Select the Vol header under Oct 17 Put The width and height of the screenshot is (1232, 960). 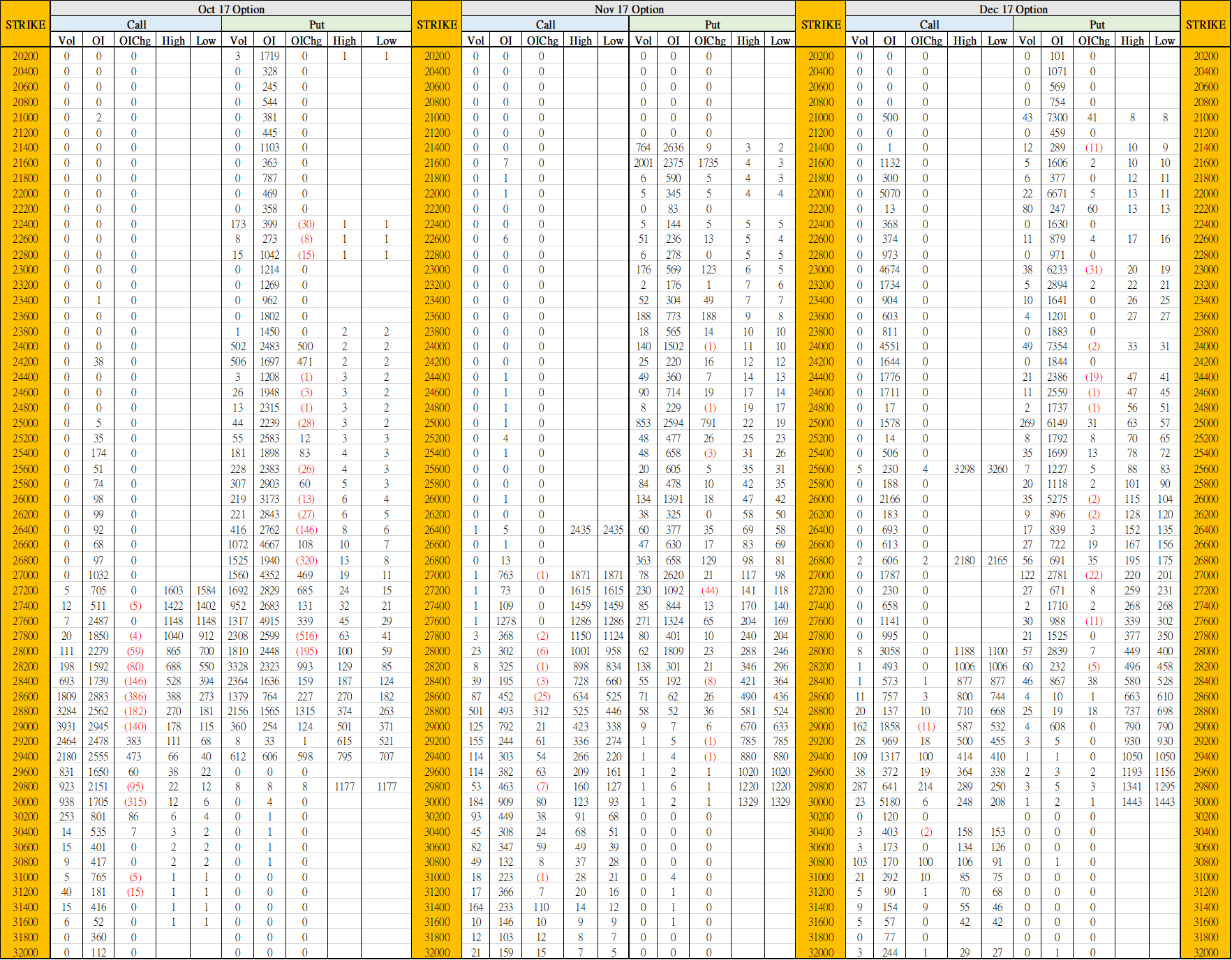pos(238,40)
